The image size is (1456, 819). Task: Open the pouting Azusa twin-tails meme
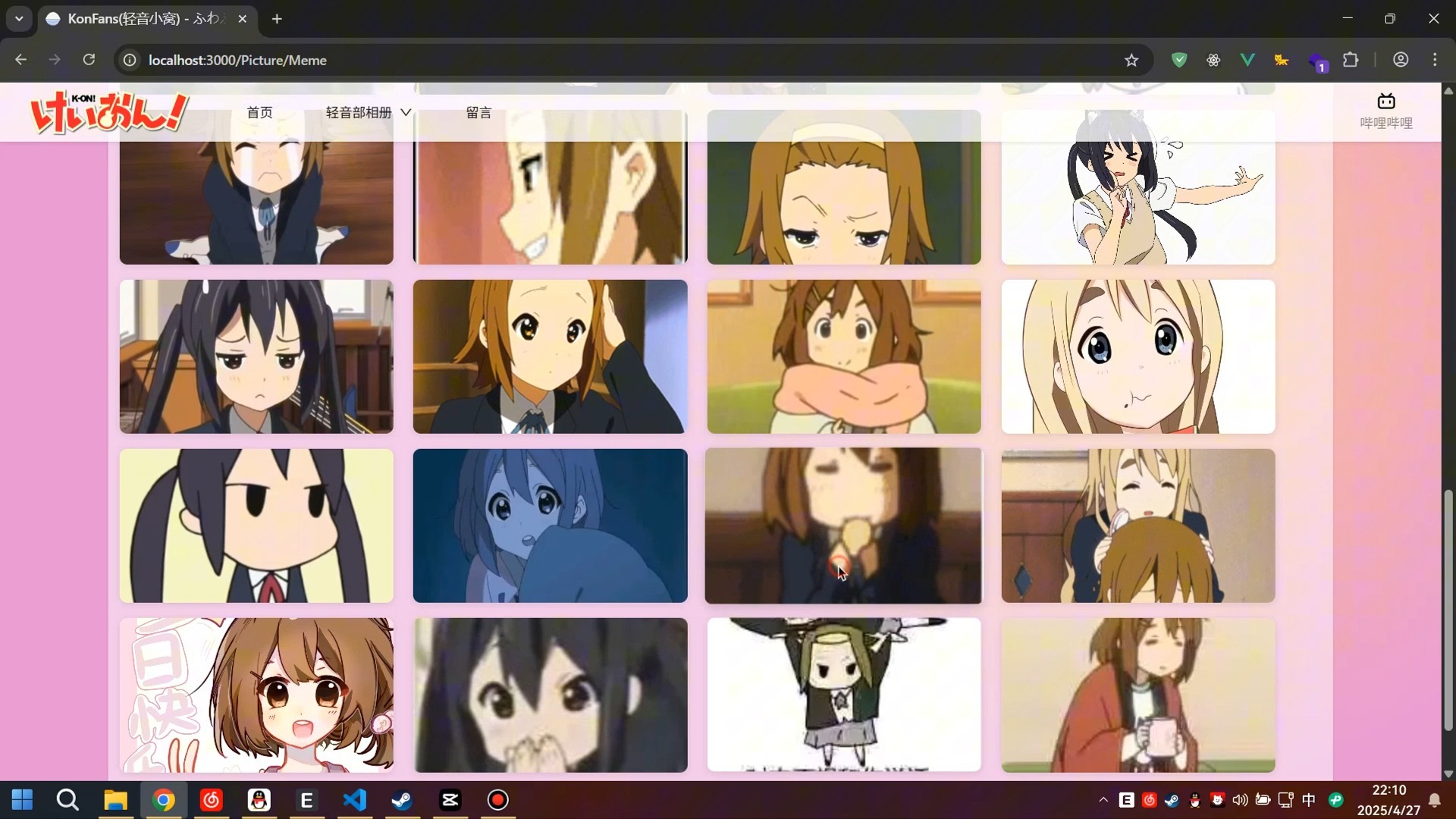[x=256, y=356]
